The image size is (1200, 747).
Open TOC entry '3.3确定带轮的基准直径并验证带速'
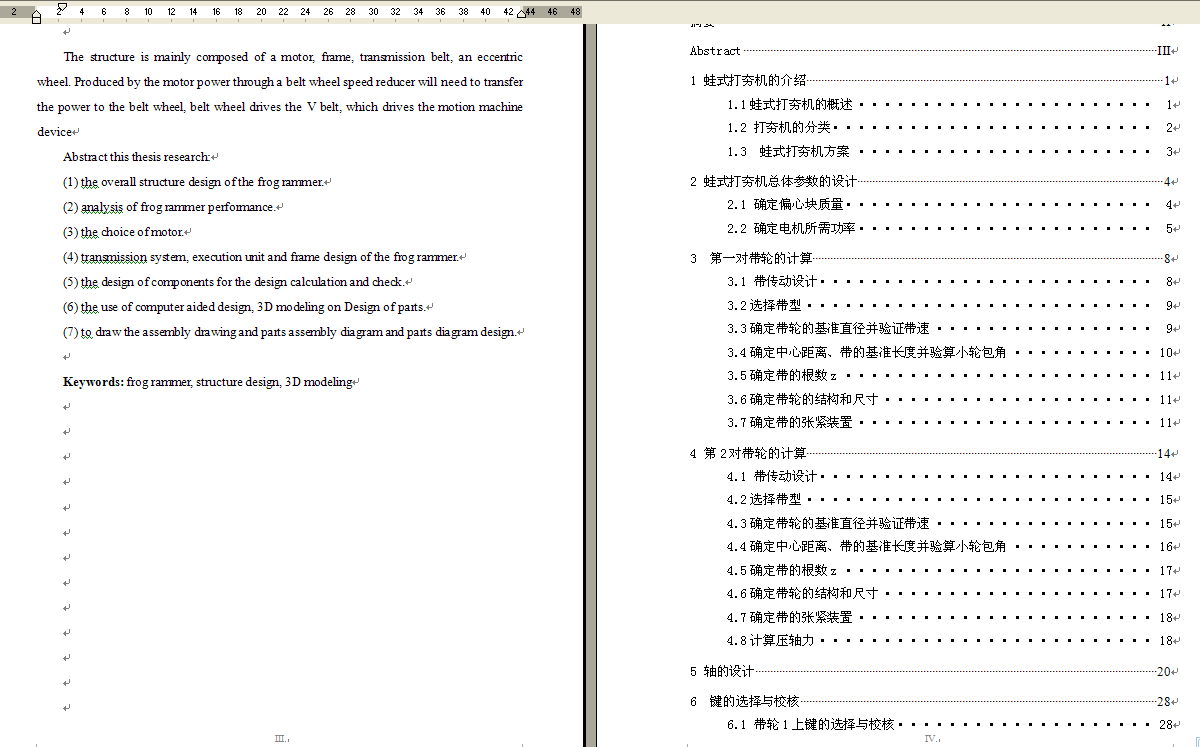point(952,329)
